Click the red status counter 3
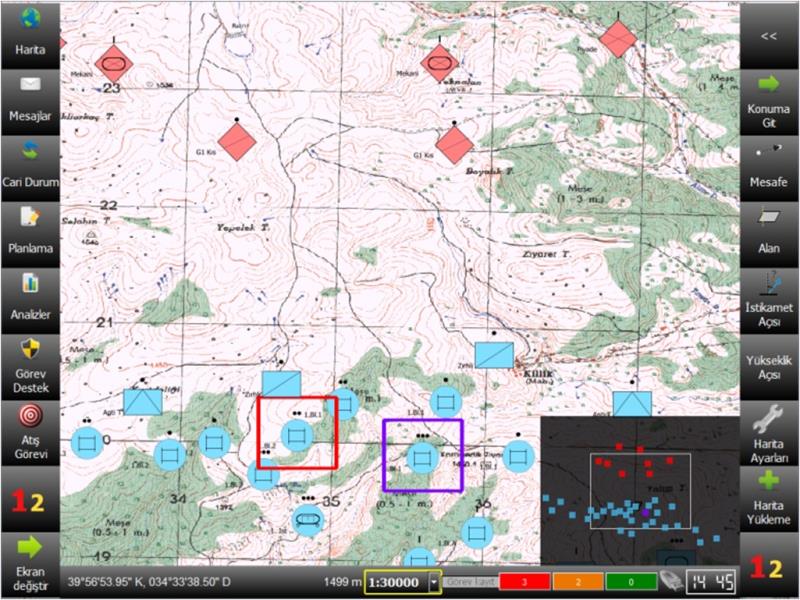Viewport: 800px width, 600px height. 521,581
